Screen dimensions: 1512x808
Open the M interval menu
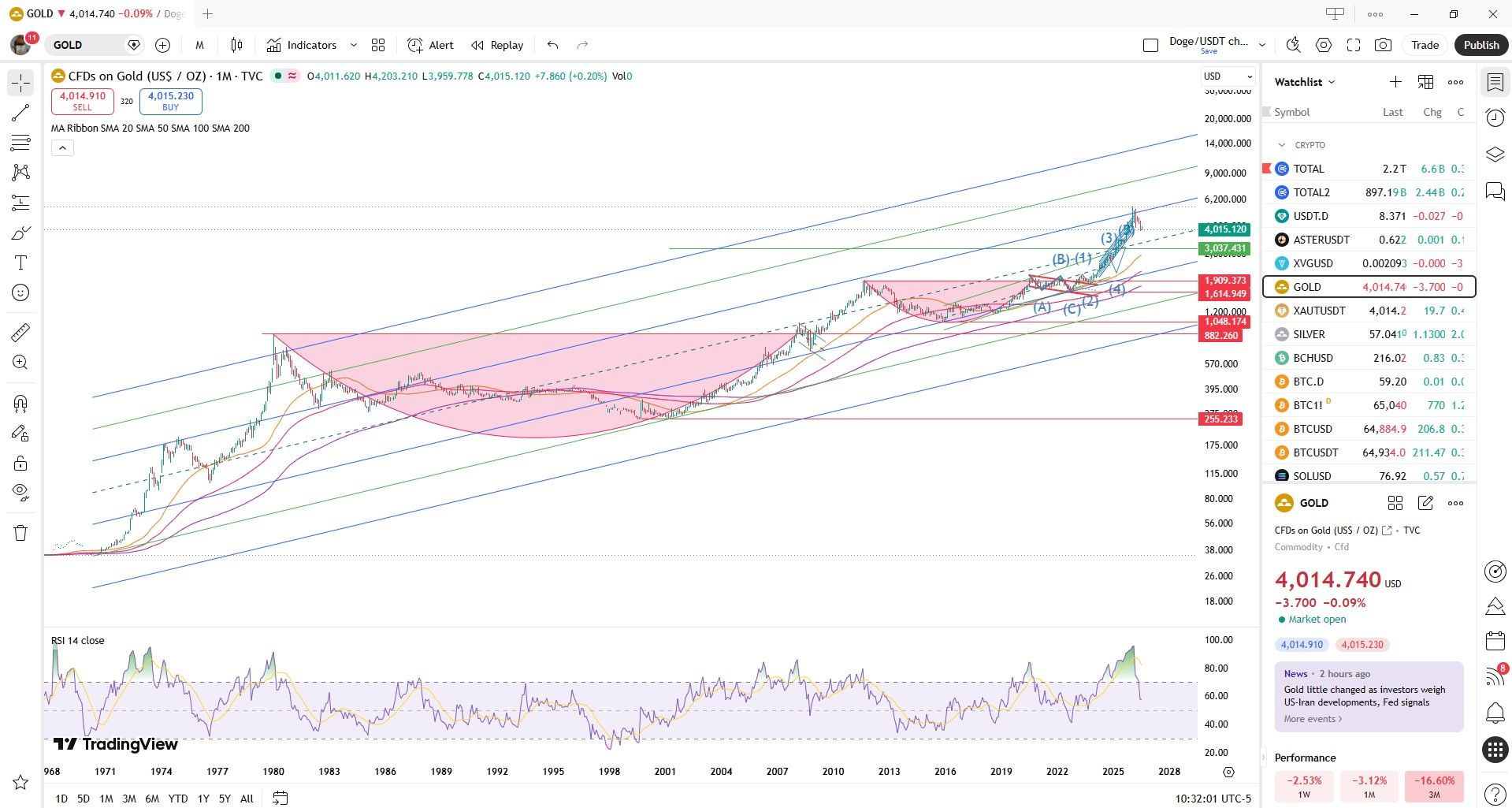pyautogui.click(x=199, y=45)
